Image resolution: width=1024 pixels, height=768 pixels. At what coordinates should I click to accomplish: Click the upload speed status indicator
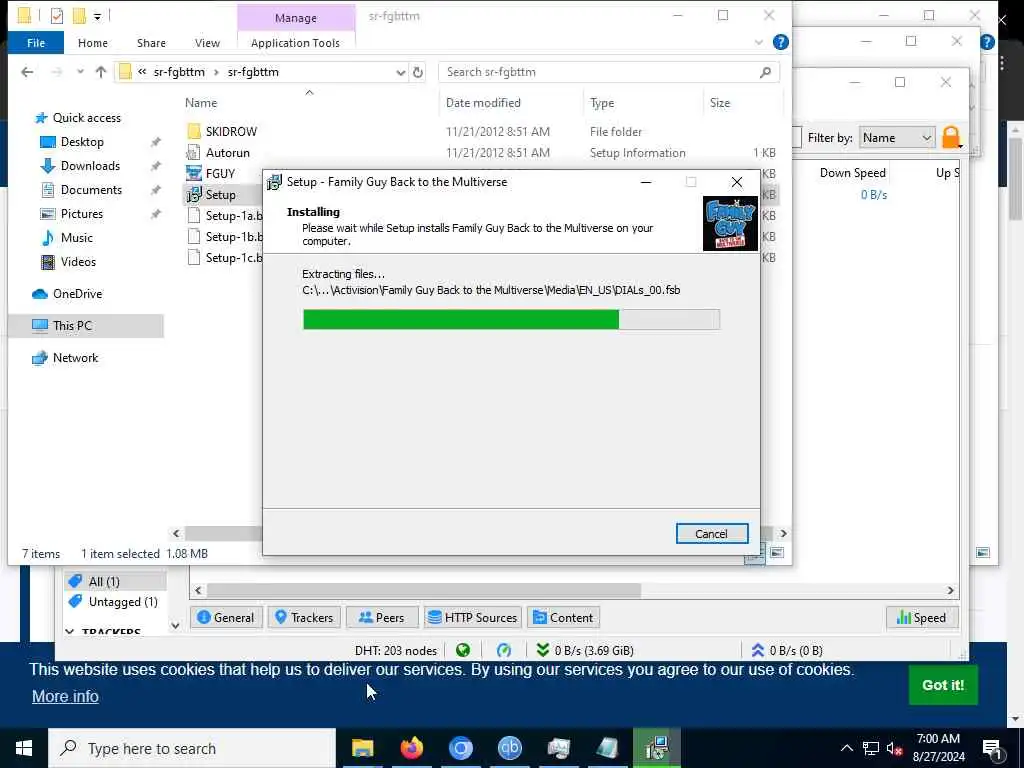tap(787, 650)
